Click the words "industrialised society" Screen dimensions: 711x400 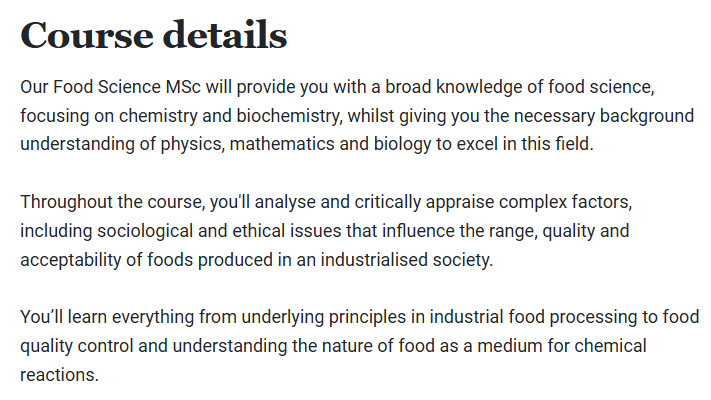[x=405, y=260]
